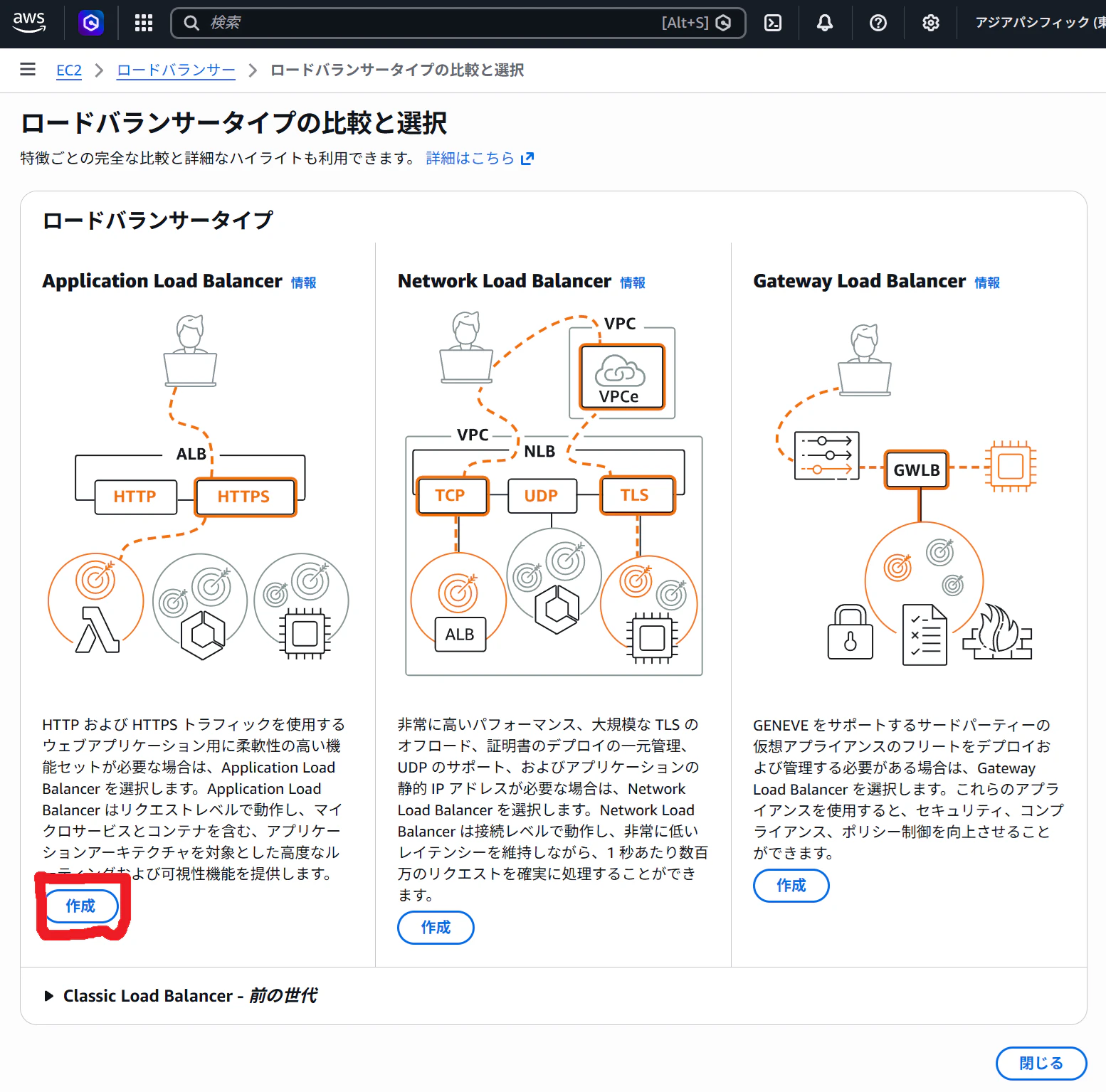This screenshot has width=1106, height=1092.
Task: Launch CloudShell from the top bar
Action: tap(773, 23)
